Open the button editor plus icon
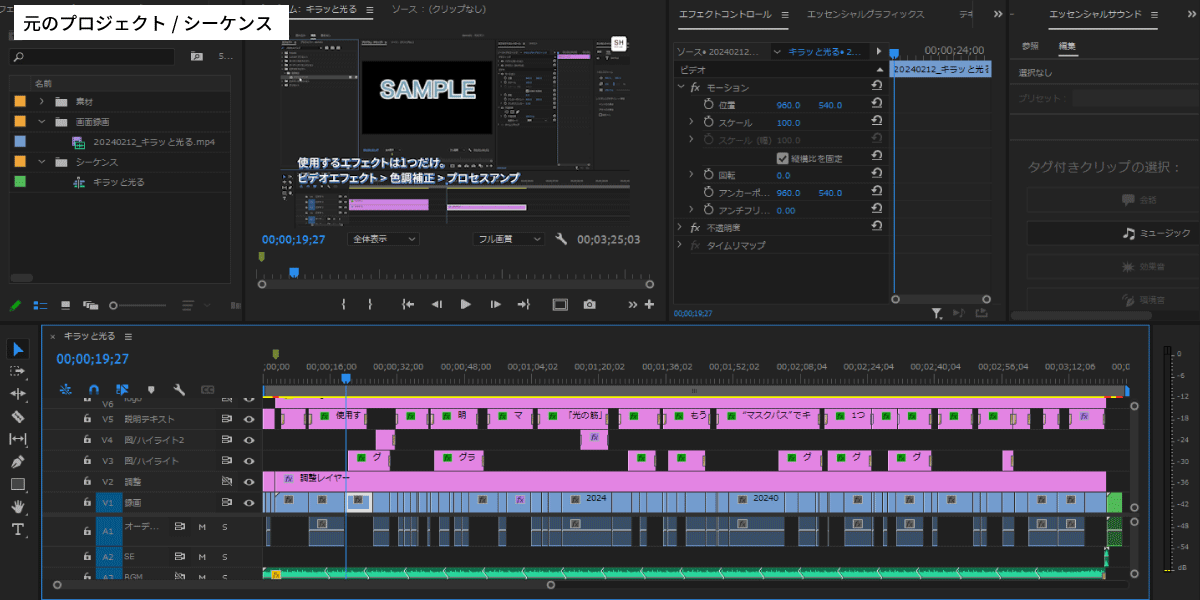 pos(649,305)
